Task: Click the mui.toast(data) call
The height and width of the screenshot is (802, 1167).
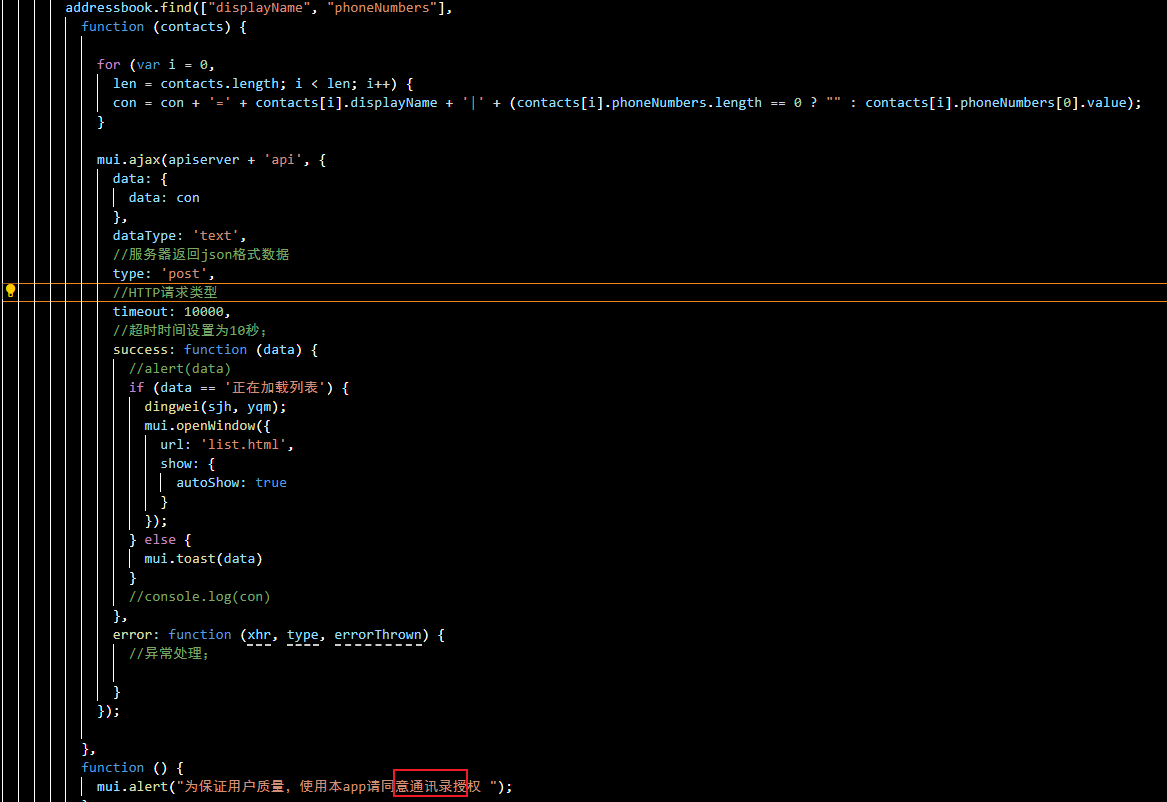Action: click(x=203, y=558)
